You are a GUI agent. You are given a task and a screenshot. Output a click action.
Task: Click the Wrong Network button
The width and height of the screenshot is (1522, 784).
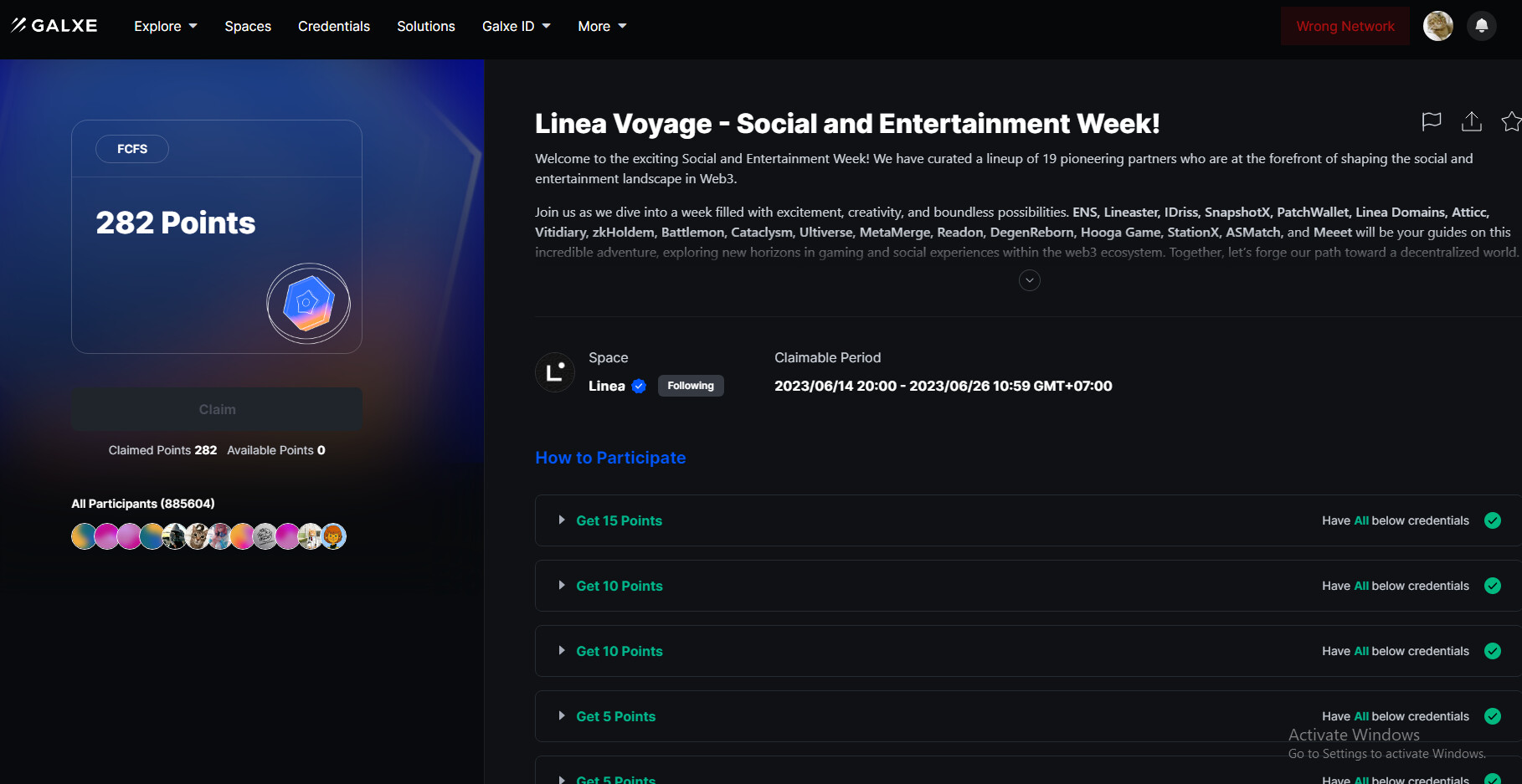1345,26
